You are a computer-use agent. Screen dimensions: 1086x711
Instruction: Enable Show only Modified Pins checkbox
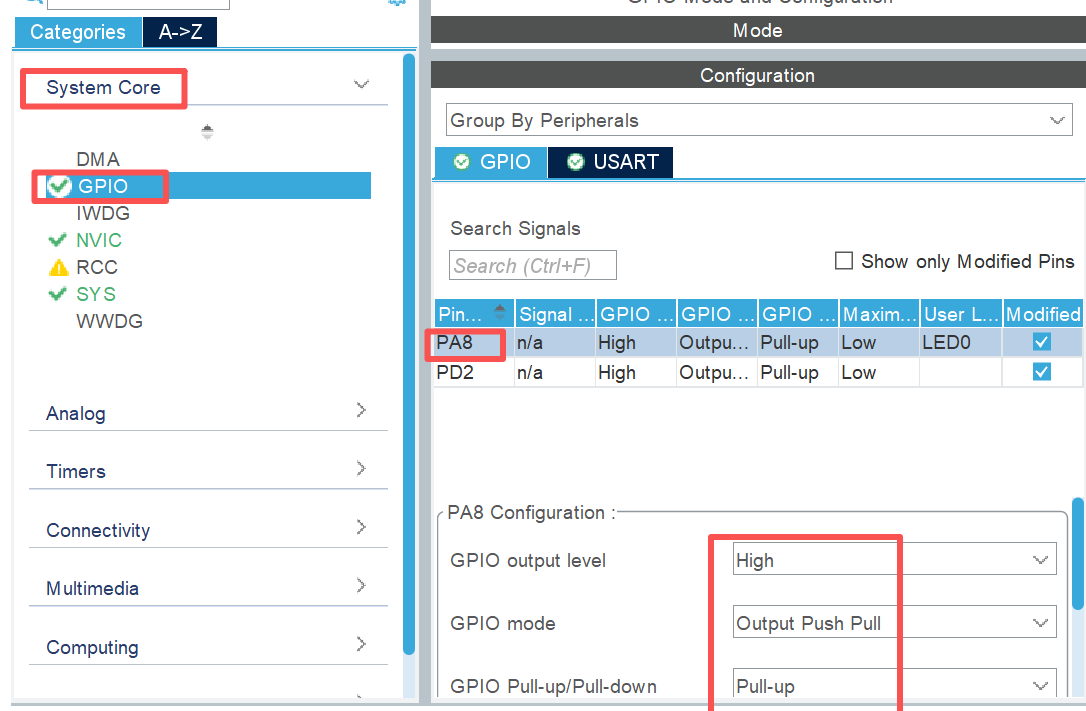click(x=844, y=261)
